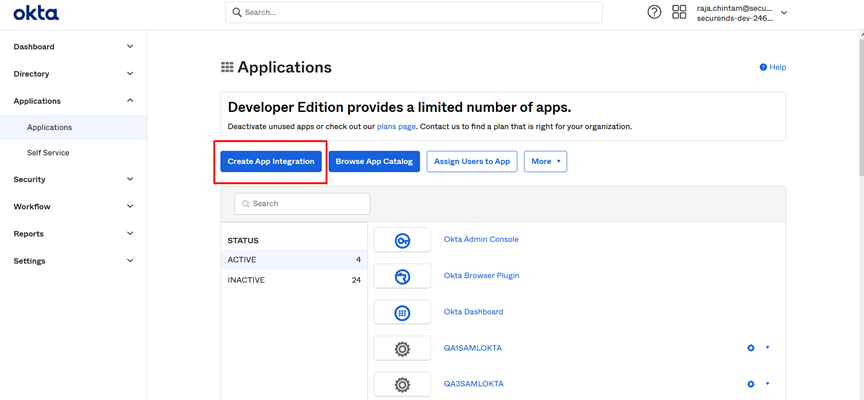Click Browse App Catalog button
Screen dimensions: 864x400
(x=374, y=161)
